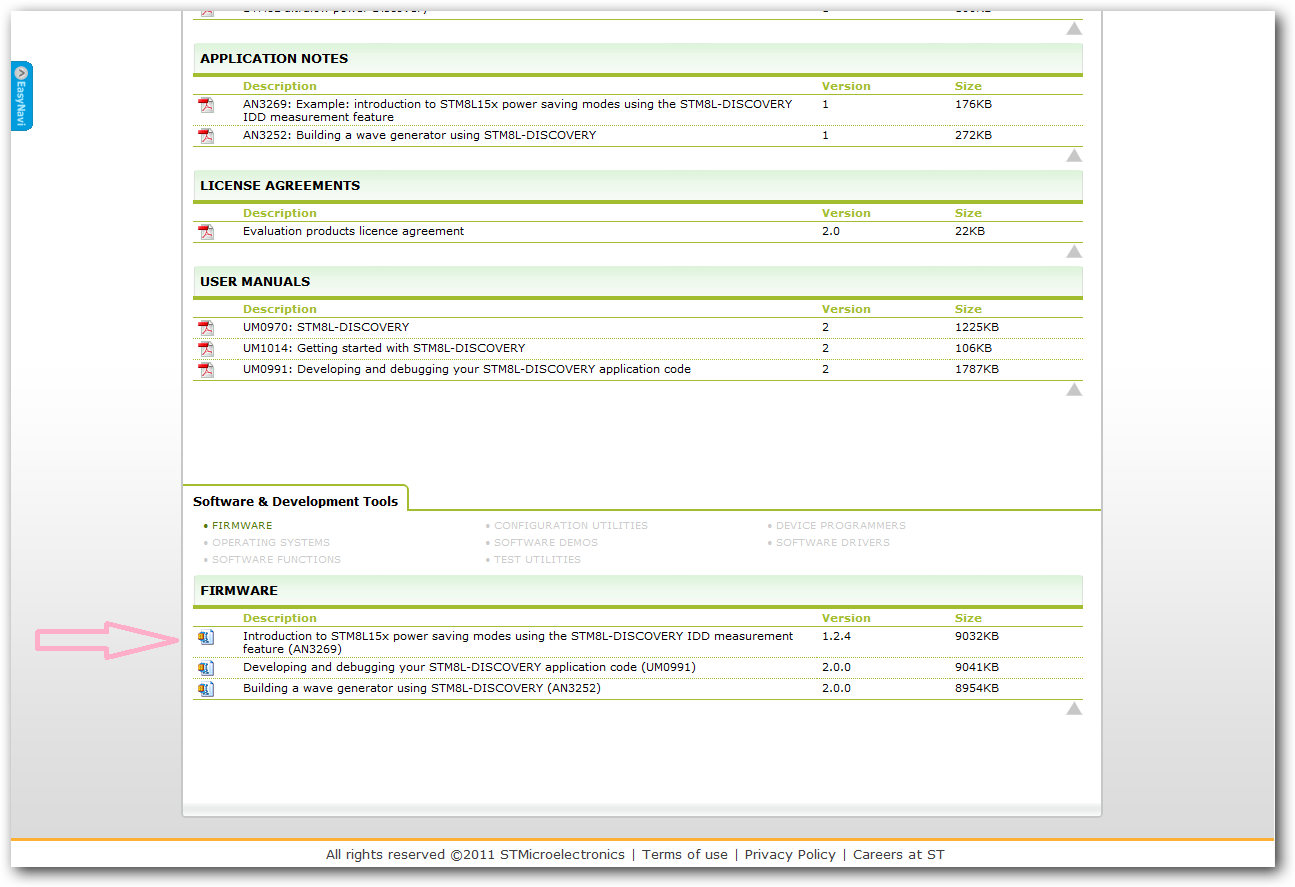Image resolution: width=1295 pixels, height=887 pixels.
Task: Open Introduction to STM8L15x power saving firmware
Action: pyautogui.click(x=518, y=642)
